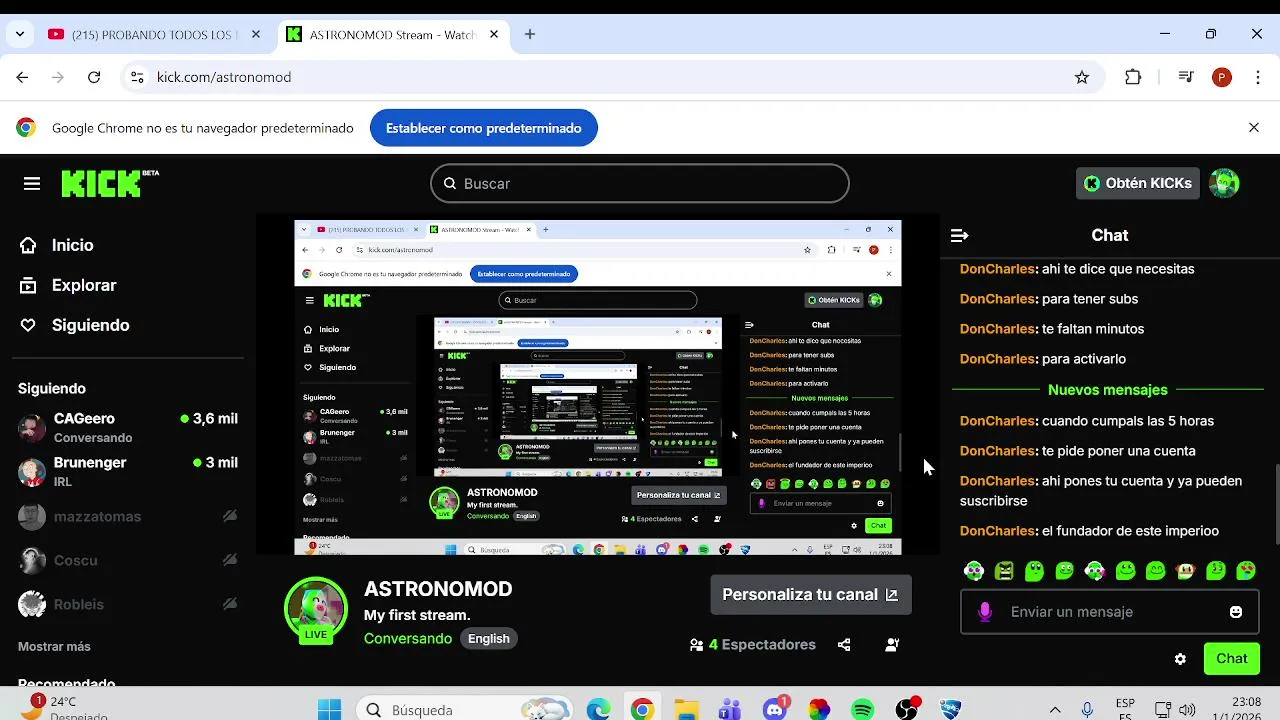Send message with green Chat button
Screen dimensions: 1280x720
pos(1232,658)
